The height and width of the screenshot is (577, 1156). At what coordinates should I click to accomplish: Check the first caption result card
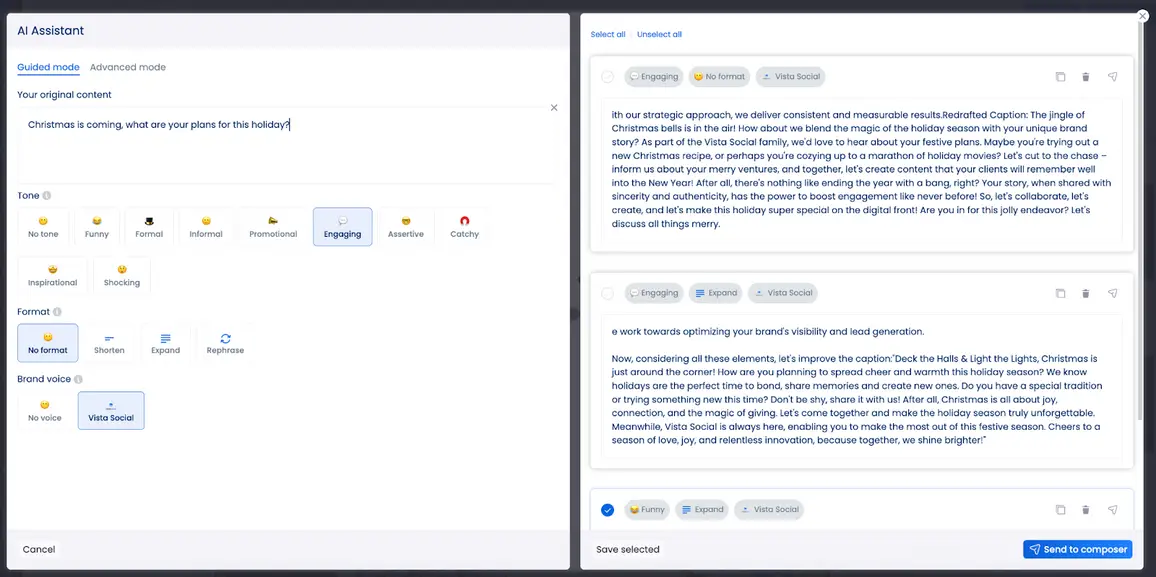coord(607,76)
